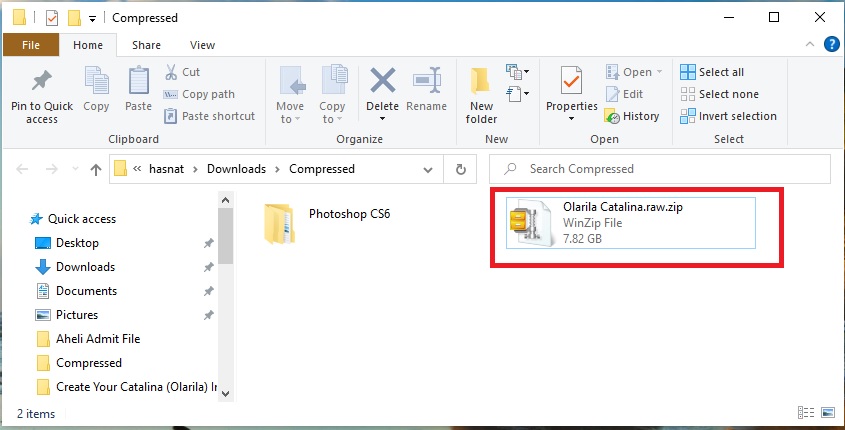
Task: Click Invert selection option
Action: pyautogui.click(x=728, y=116)
